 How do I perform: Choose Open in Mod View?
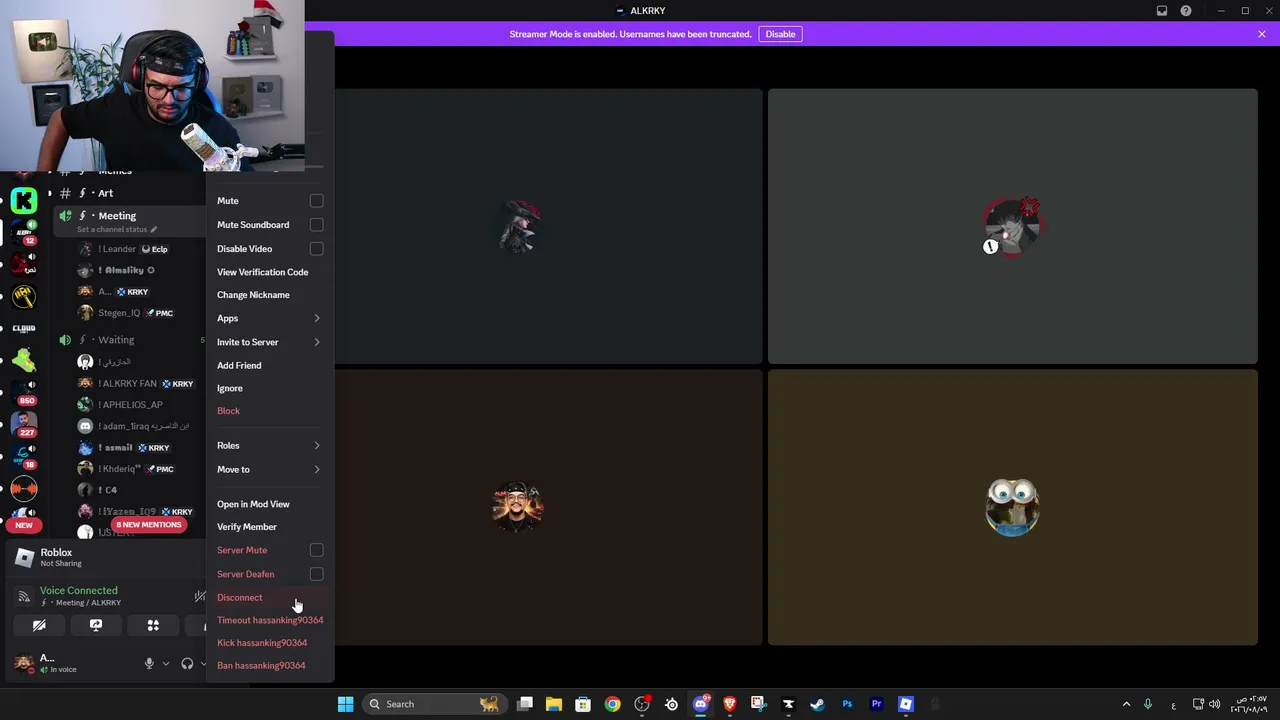[x=253, y=504]
